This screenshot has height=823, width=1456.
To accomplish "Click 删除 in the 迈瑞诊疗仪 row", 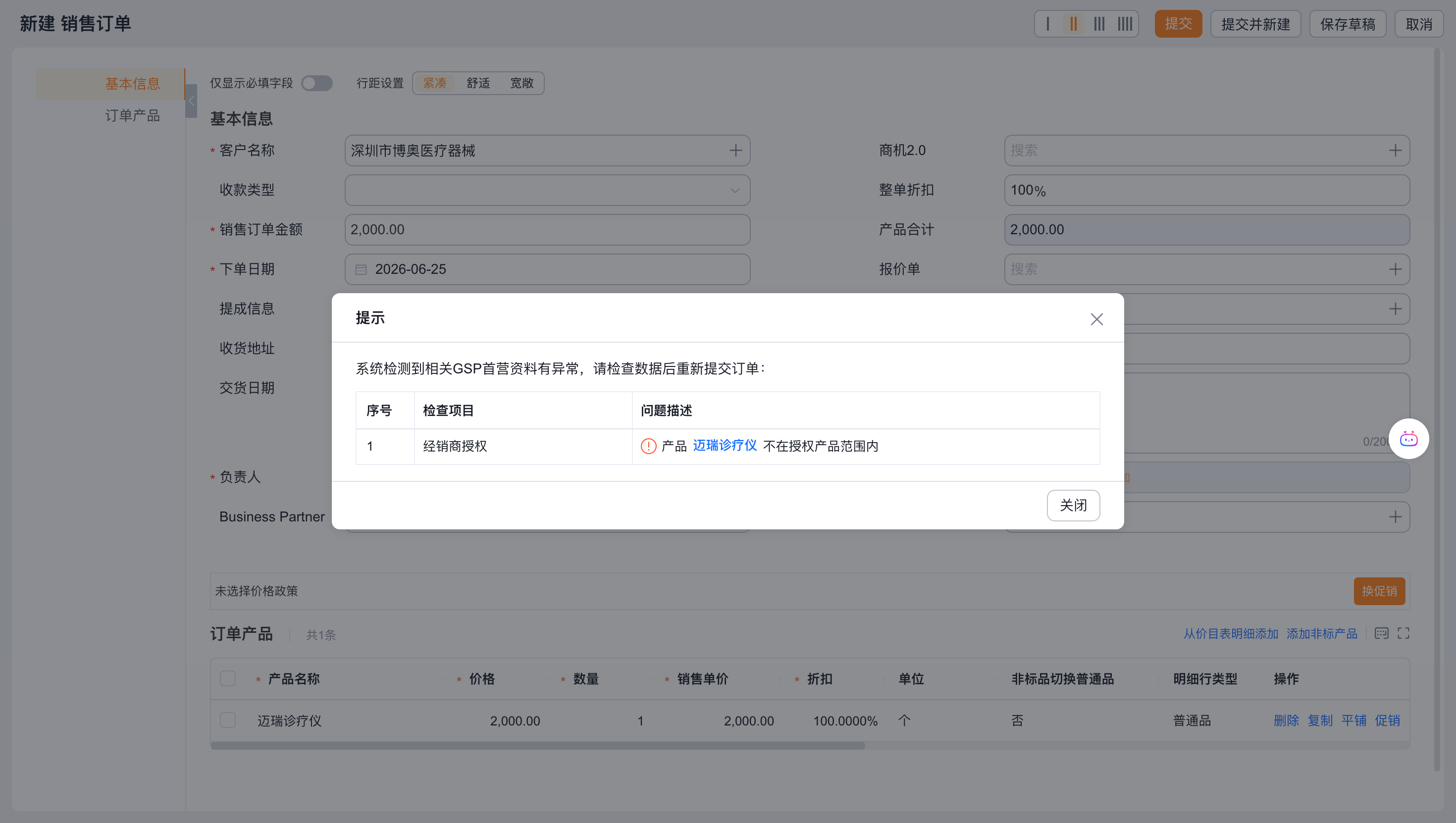I will tap(1286, 720).
